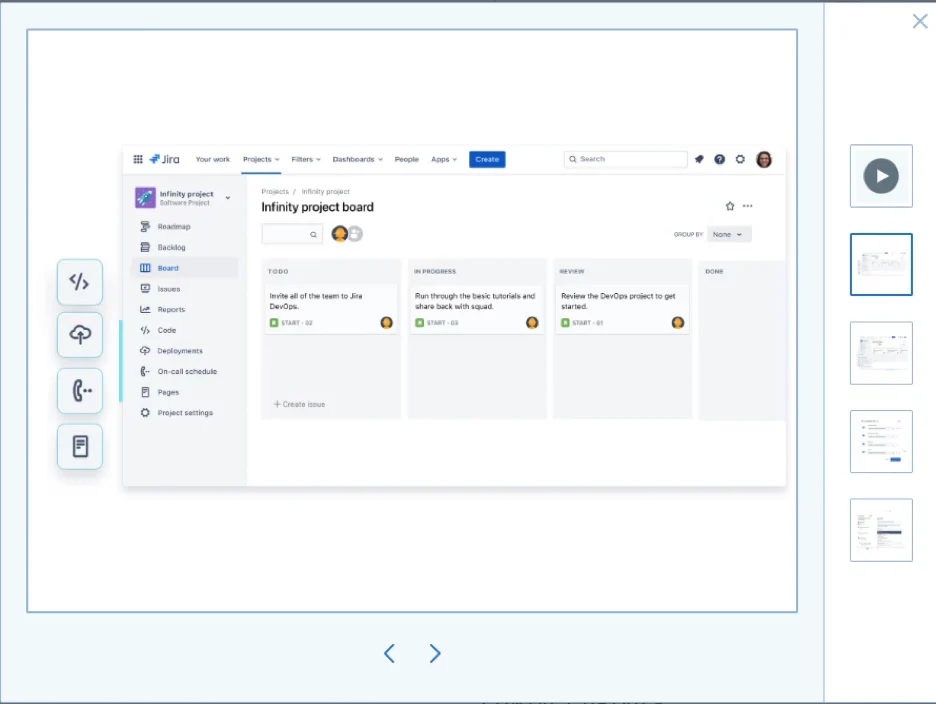Click the Jira top Search field
The width and height of the screenshot is (936, 704).
[x=626, y=159]
